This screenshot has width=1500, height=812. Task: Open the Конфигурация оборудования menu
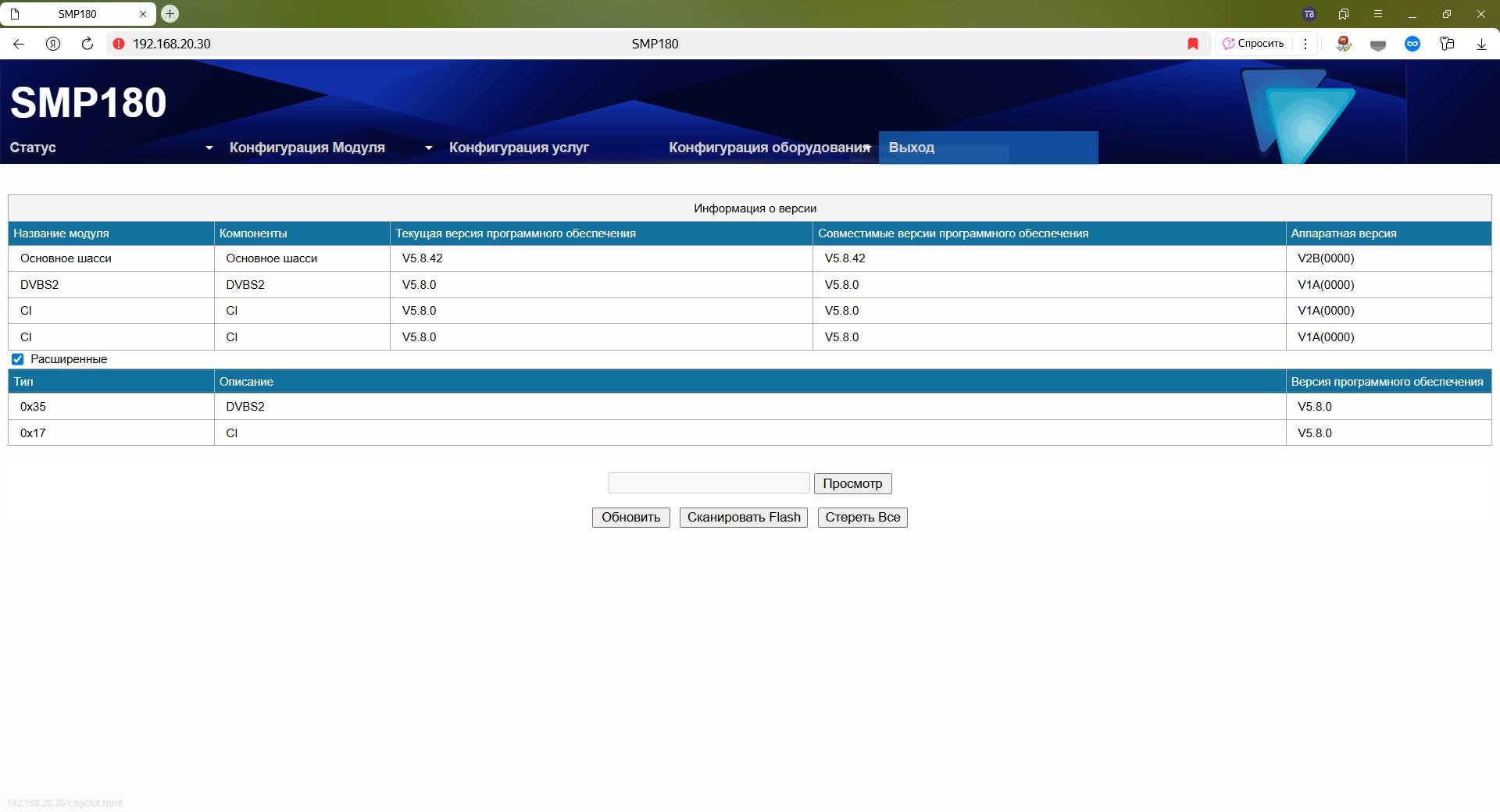769,148
